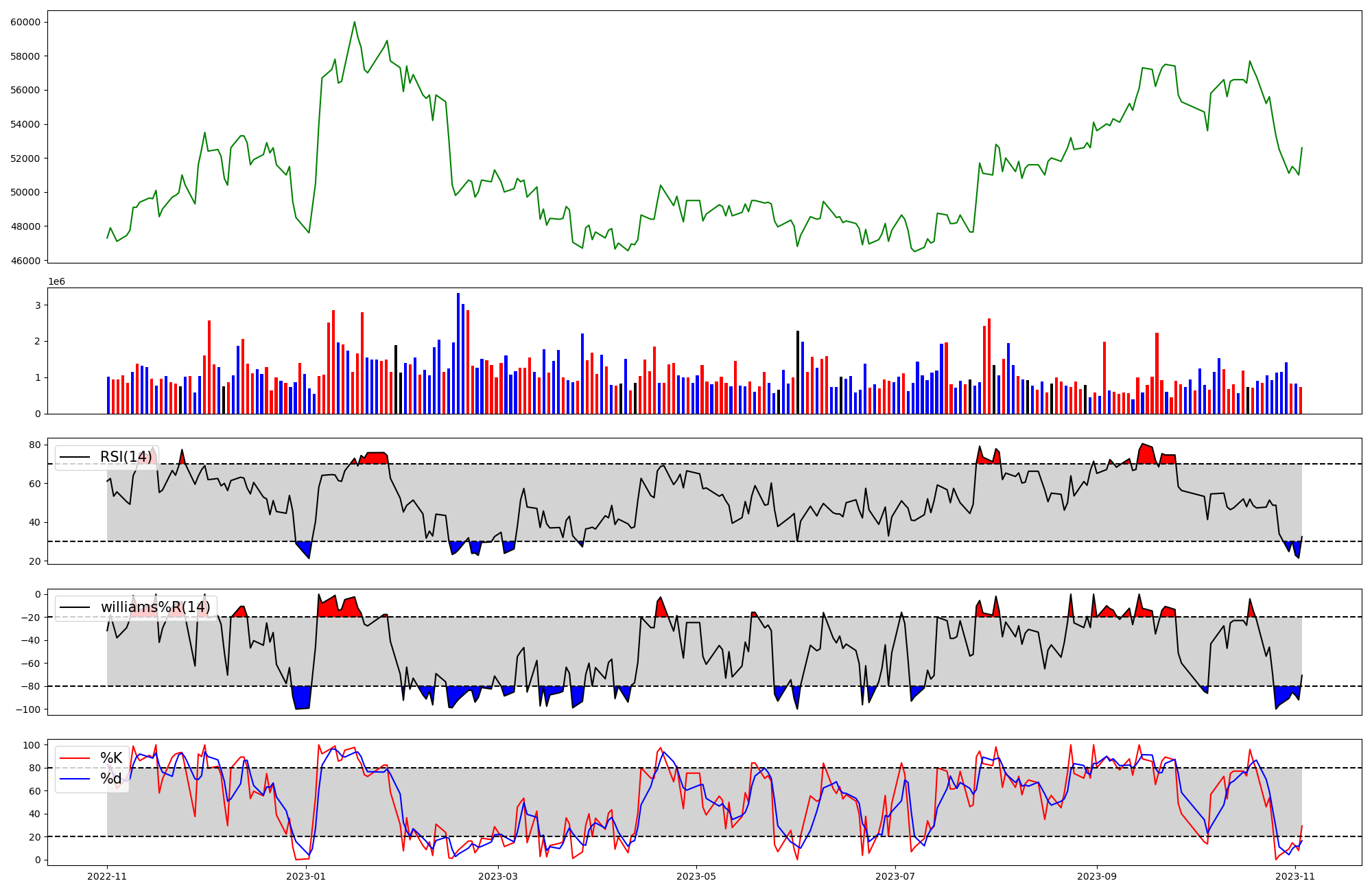The image size is (1372, 892).
Task: Click the 60000 price axis tick label
Action: pos(25,22)
